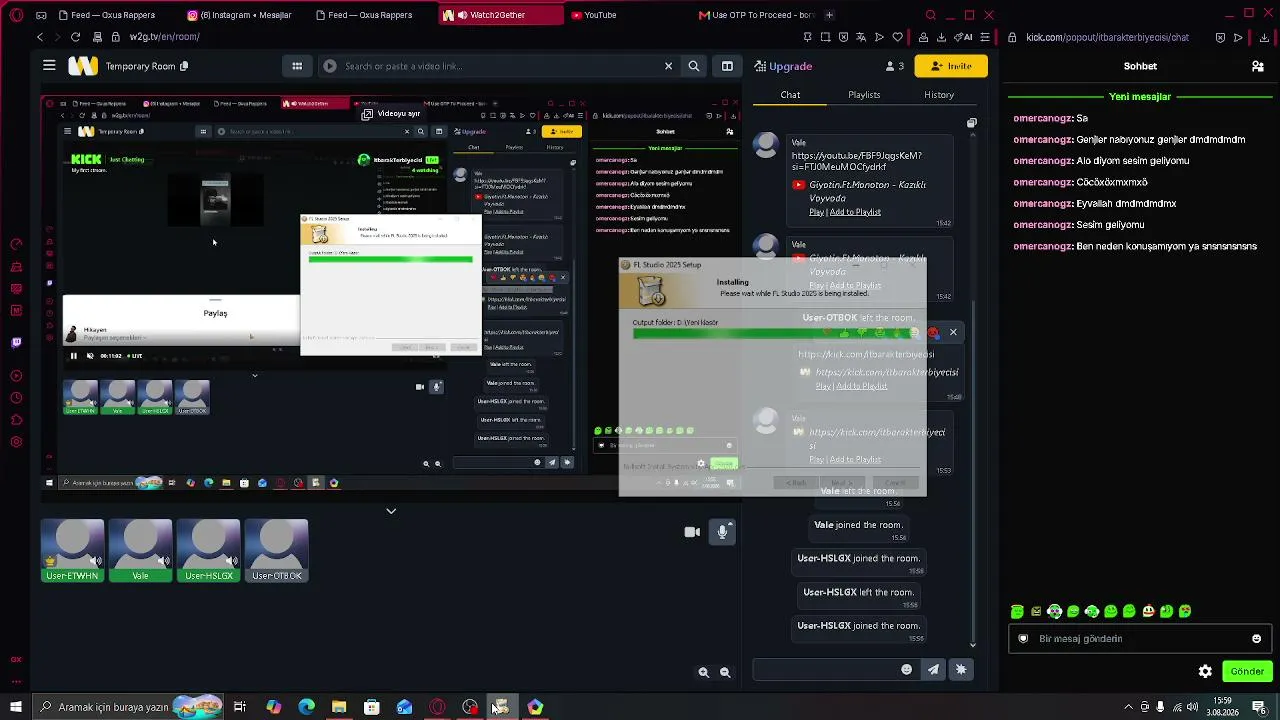Open the Watch2Gether hamburger menu
This screenshot has width=1280, height=720.
click(x=49, y=66)
